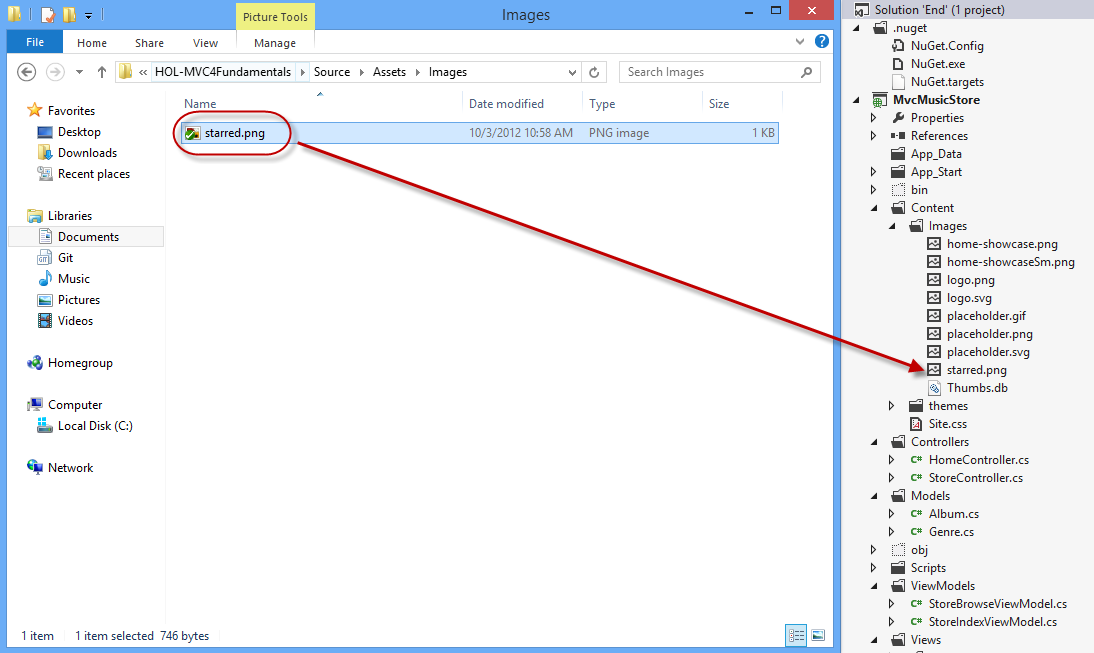Toggle sort order on the Name column header
The height and width of the screenshot is (653, 1094).
tap(200, 103)
